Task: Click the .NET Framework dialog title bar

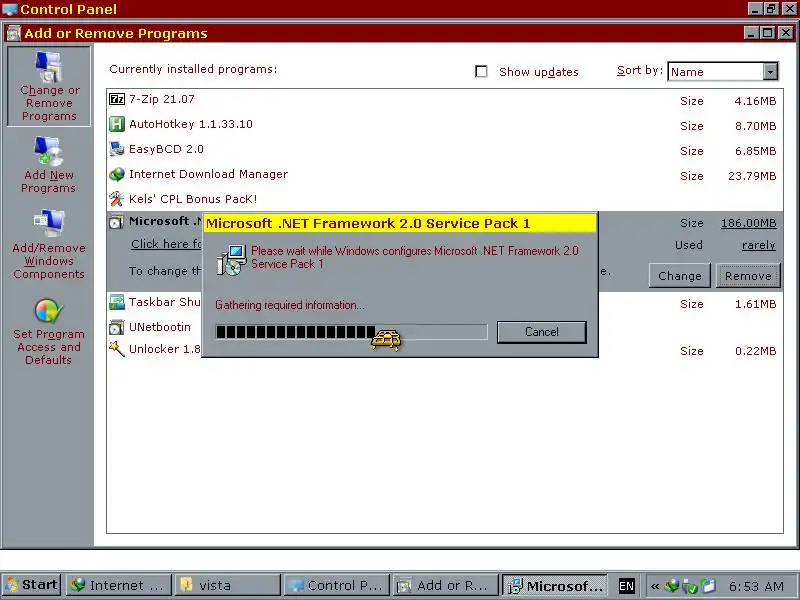Action: coord(399,223)
